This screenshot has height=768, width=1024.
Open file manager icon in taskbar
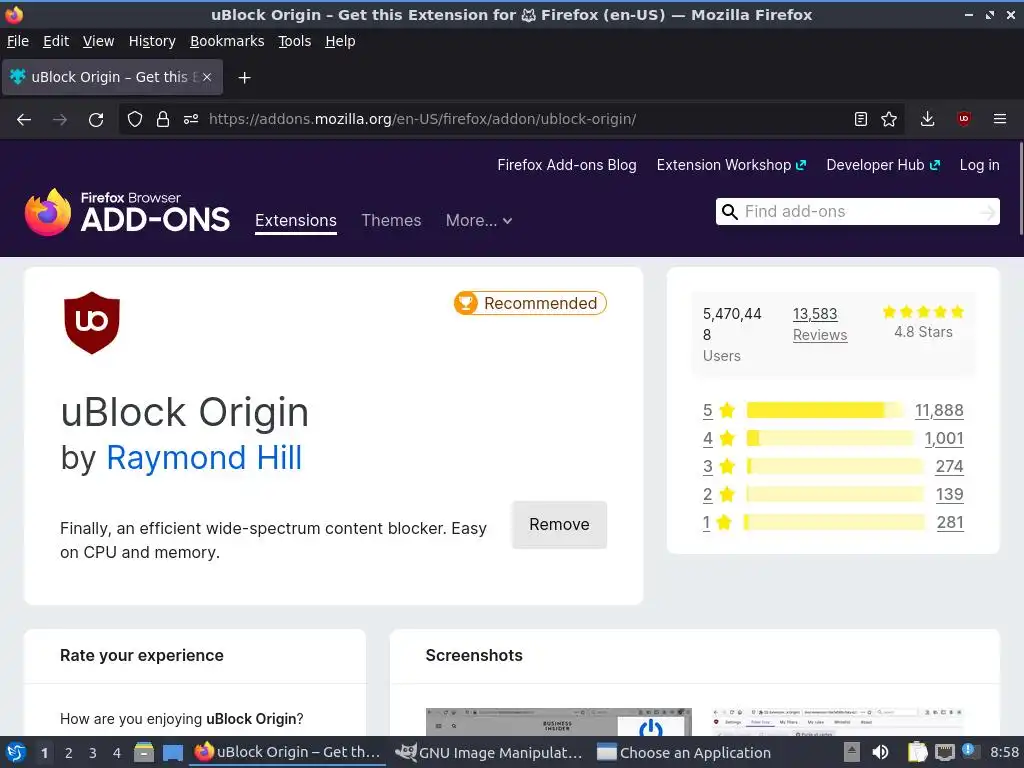[144, 752]
